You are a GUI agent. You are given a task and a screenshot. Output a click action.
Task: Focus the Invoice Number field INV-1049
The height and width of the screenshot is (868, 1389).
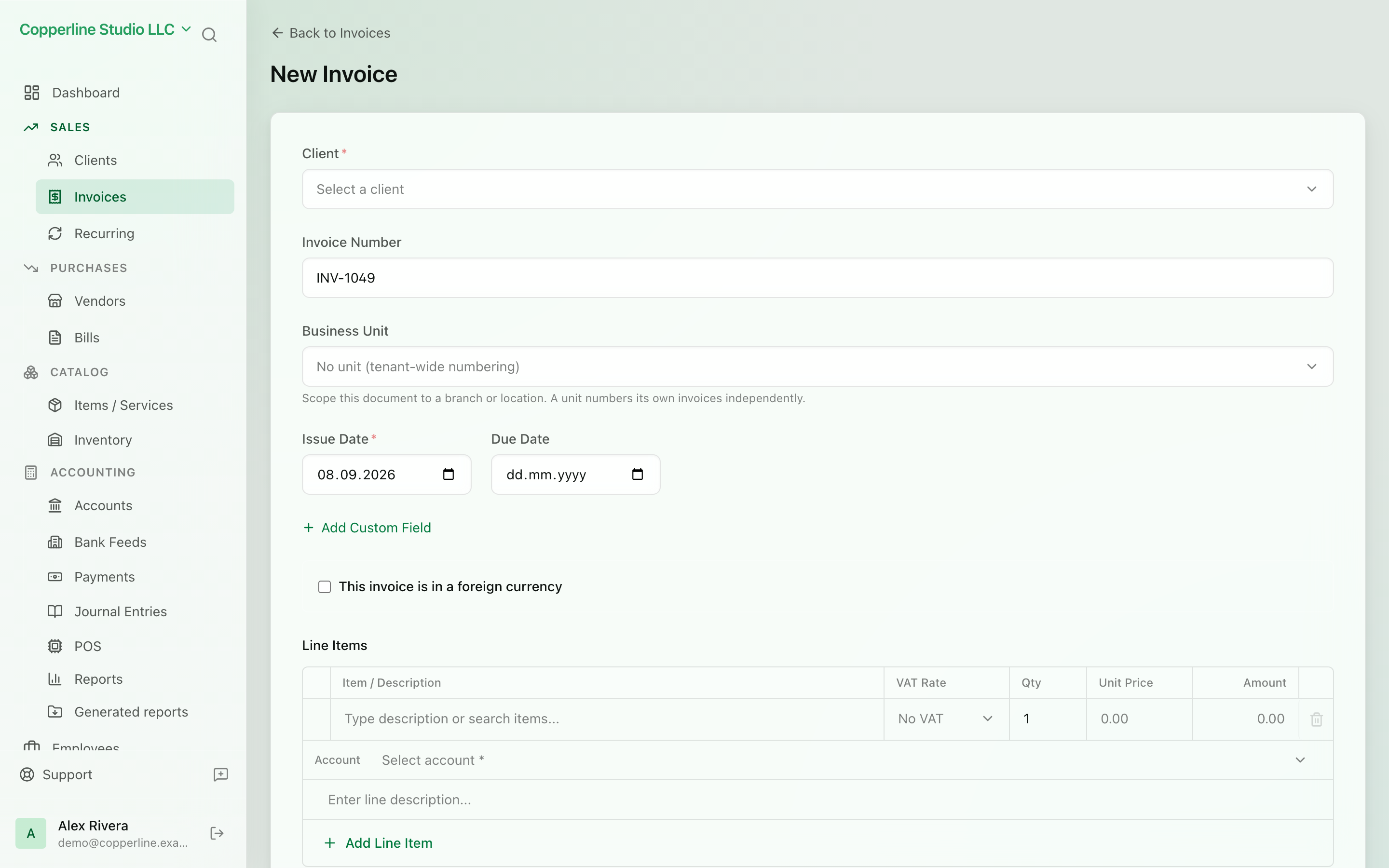click(x=817, y=278)
